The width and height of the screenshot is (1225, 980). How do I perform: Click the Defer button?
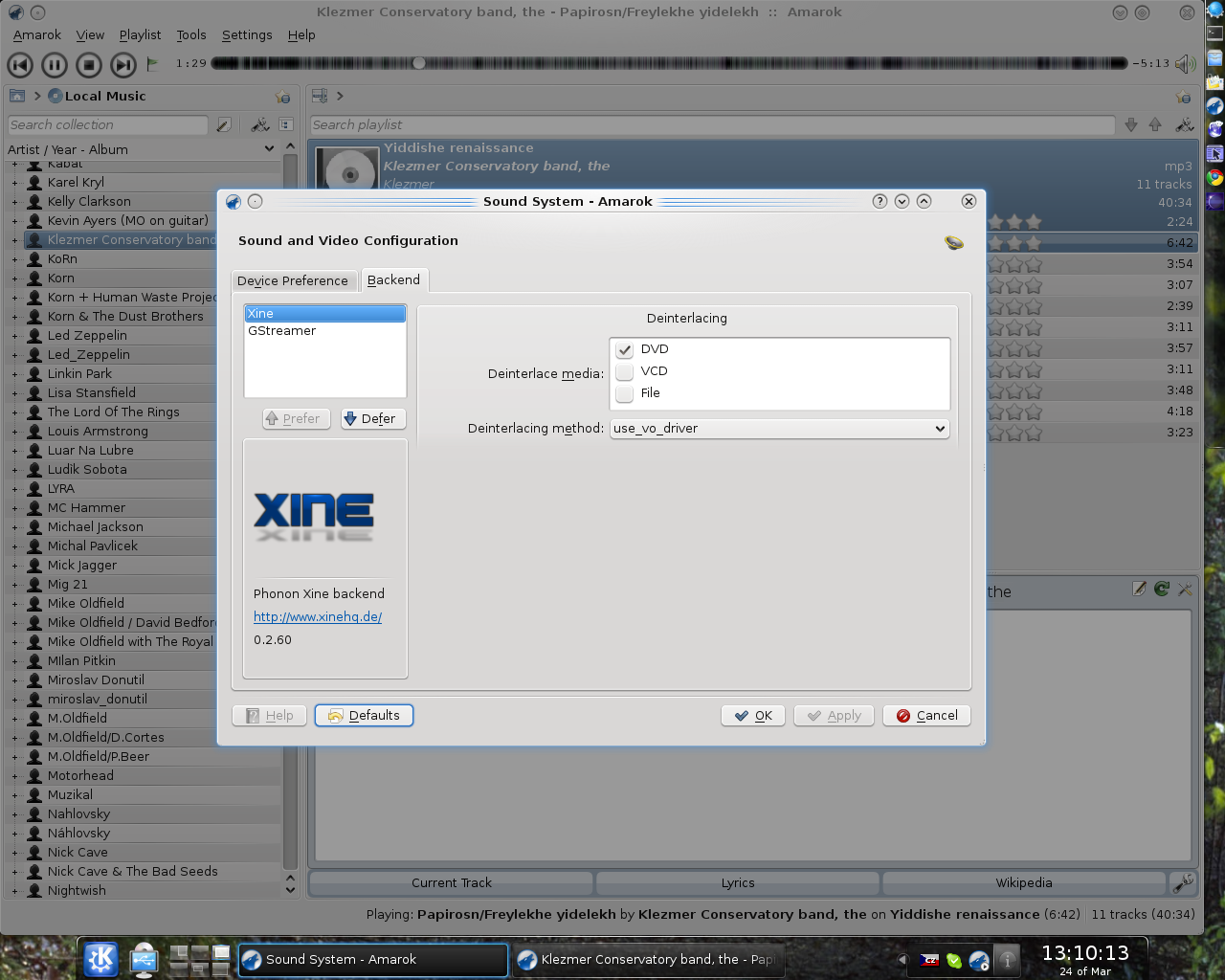374,418
